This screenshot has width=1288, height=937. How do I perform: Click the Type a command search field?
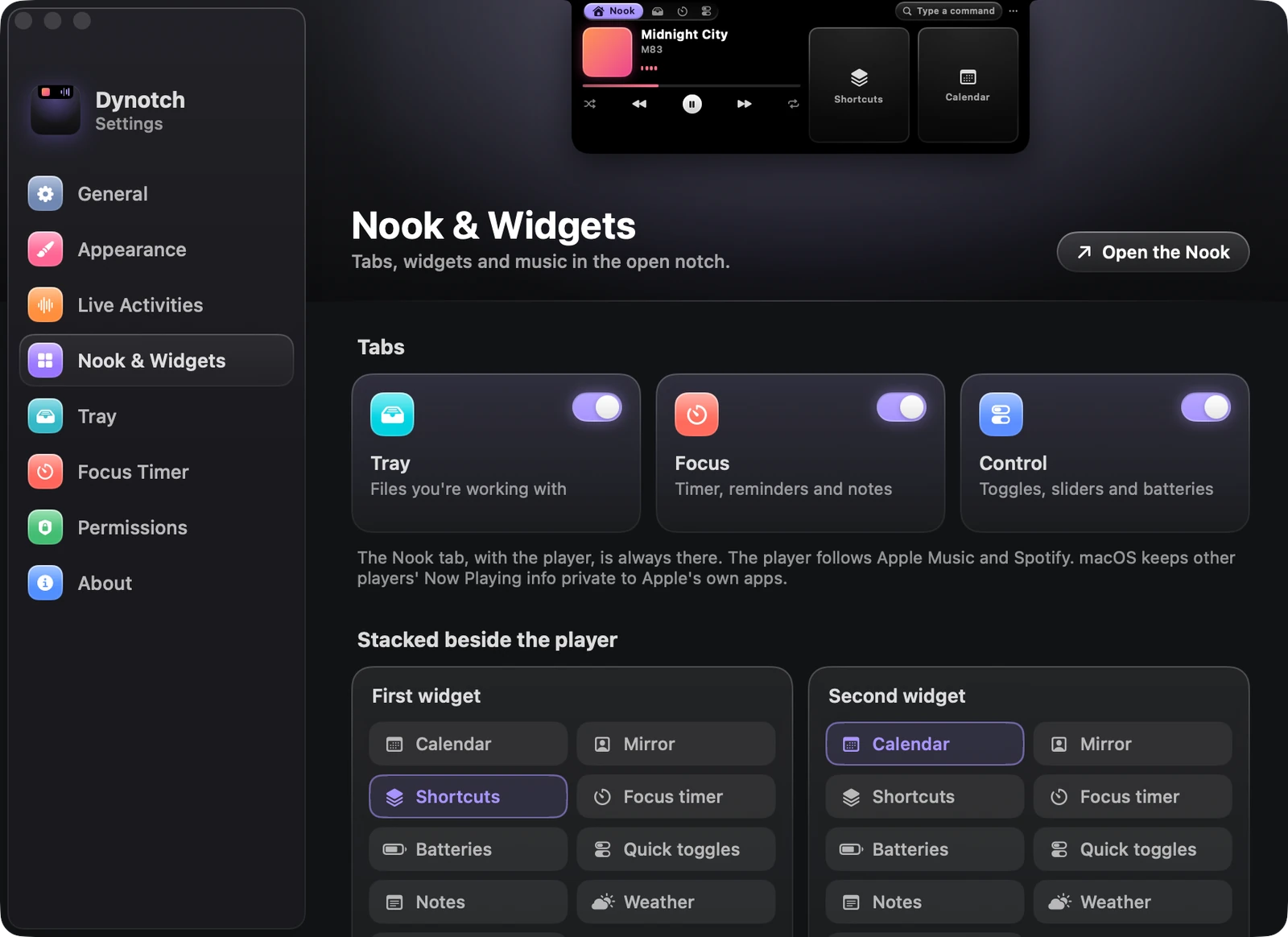point(948,11)
